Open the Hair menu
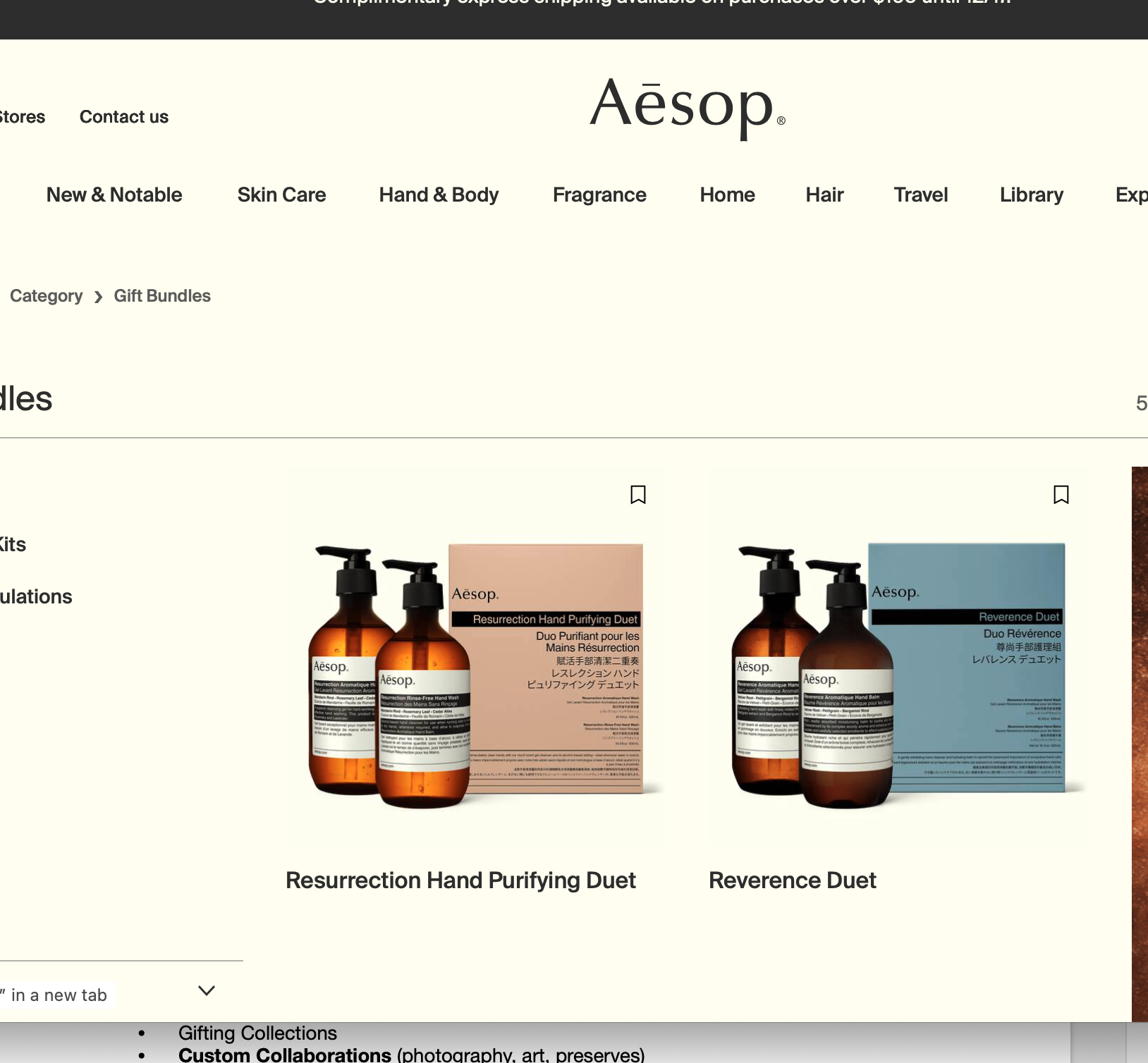 point(824,195)
